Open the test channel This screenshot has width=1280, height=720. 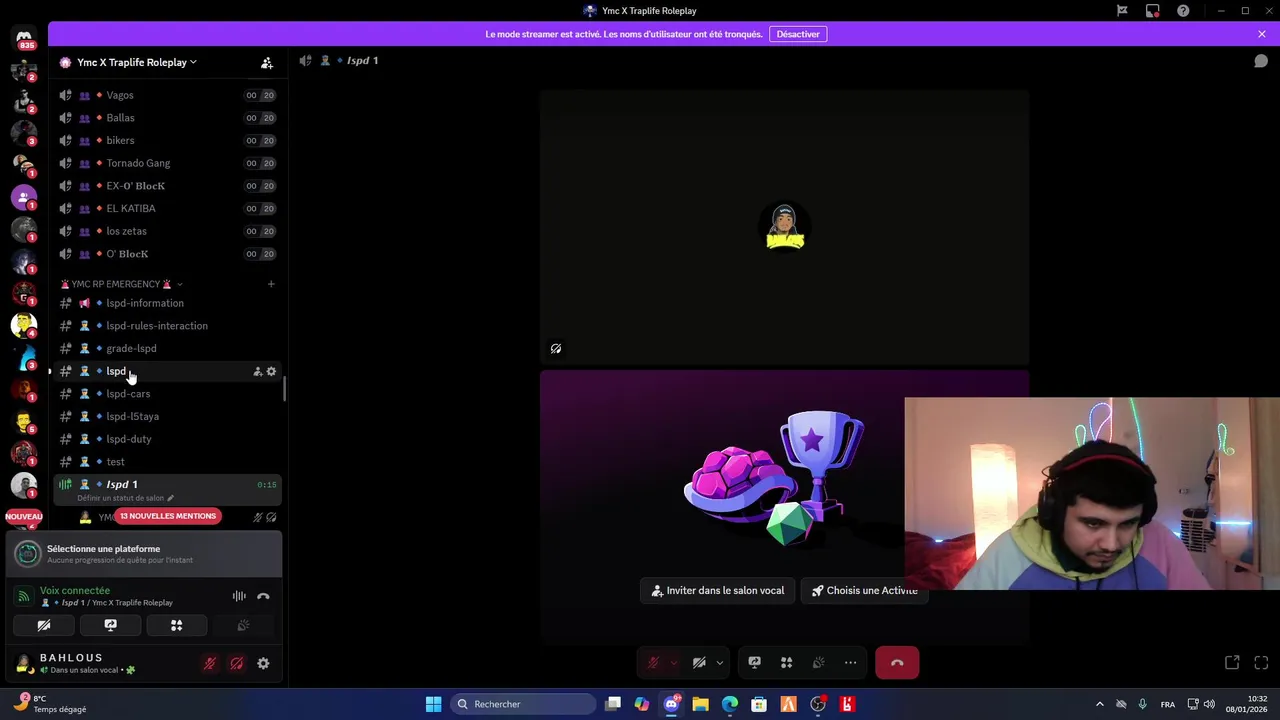coord(166,462)
